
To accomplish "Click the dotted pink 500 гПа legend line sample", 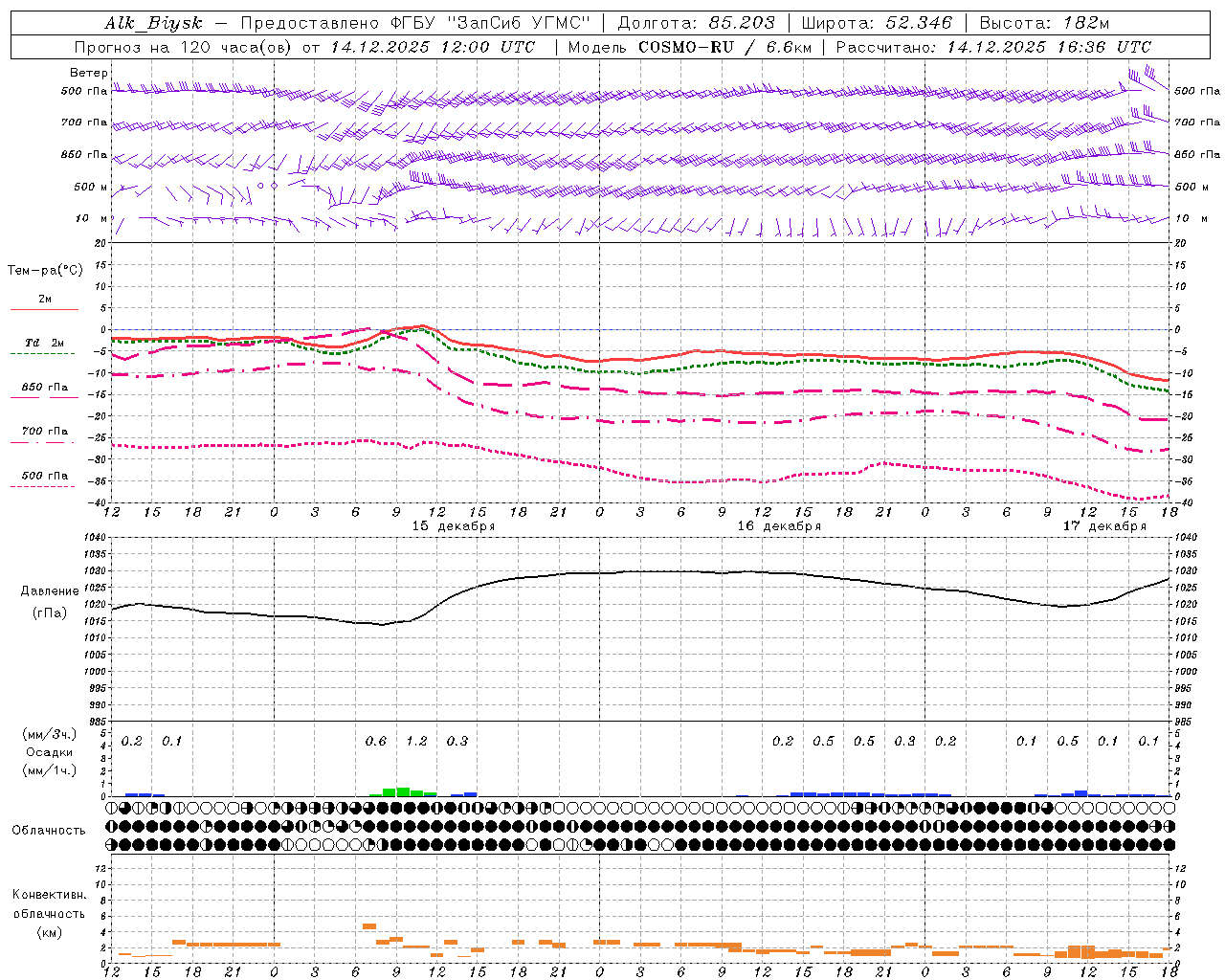I will click(42, 486).
